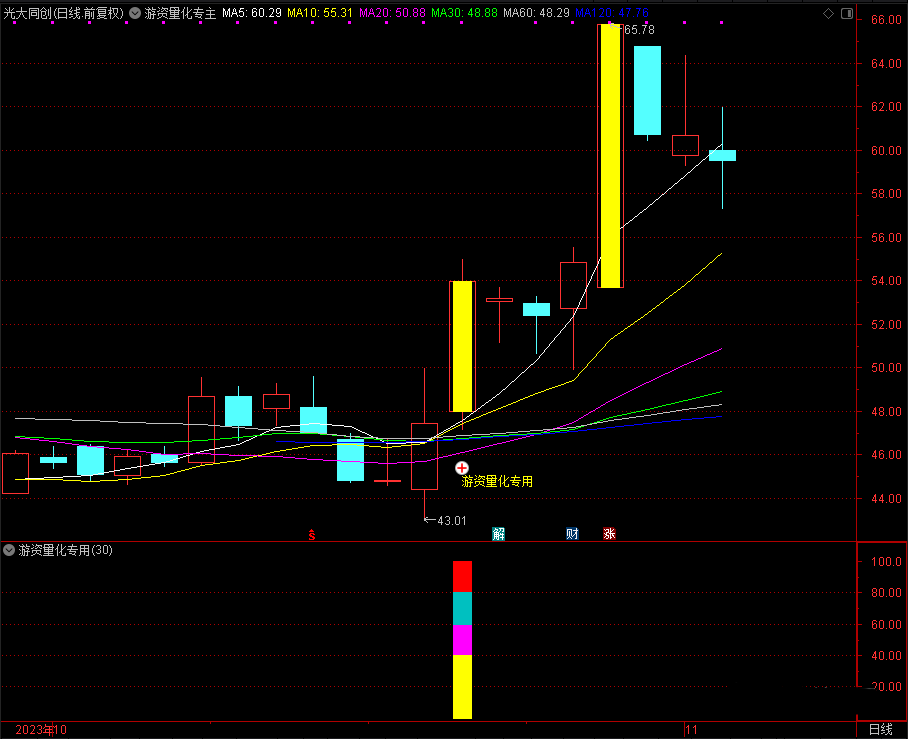The width and height of the screenshot is (908, 739).
Task: Click the 游资量化专主 indicator name
Action: 180,13
